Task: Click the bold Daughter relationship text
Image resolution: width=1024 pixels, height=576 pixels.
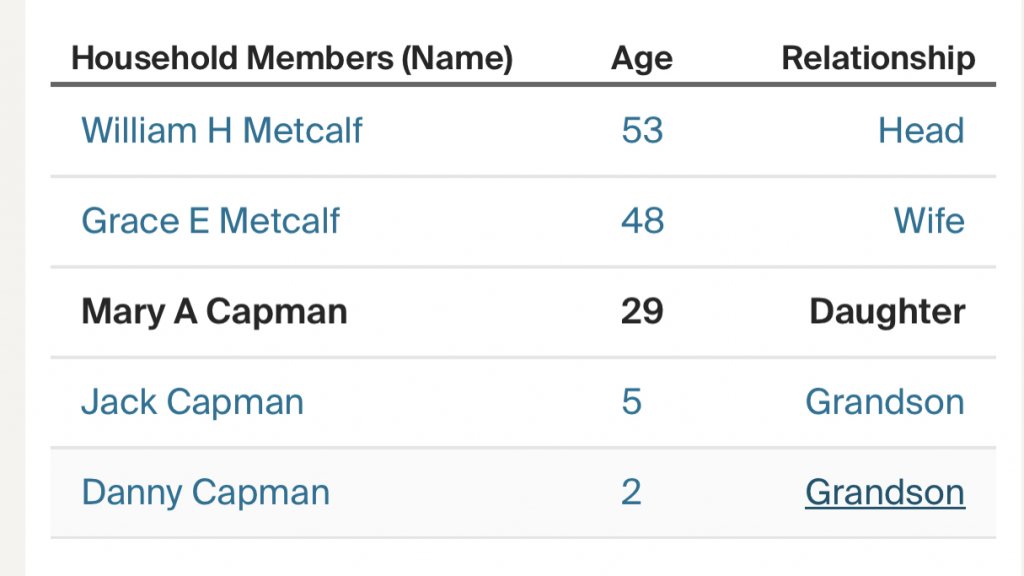Action: pos(887,312)
